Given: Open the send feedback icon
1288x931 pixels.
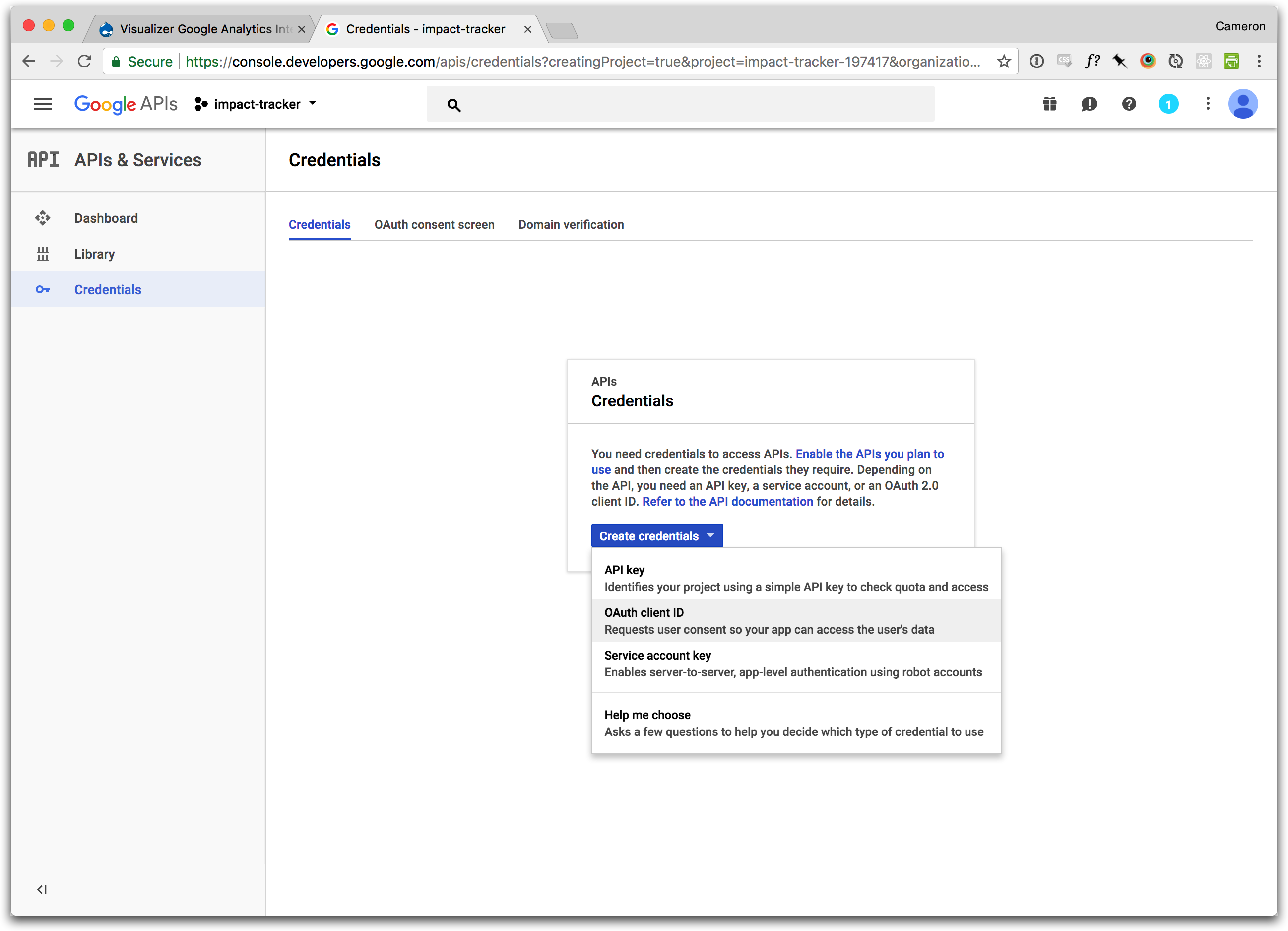Looking at the screenshot, I should click(1089, 104).
